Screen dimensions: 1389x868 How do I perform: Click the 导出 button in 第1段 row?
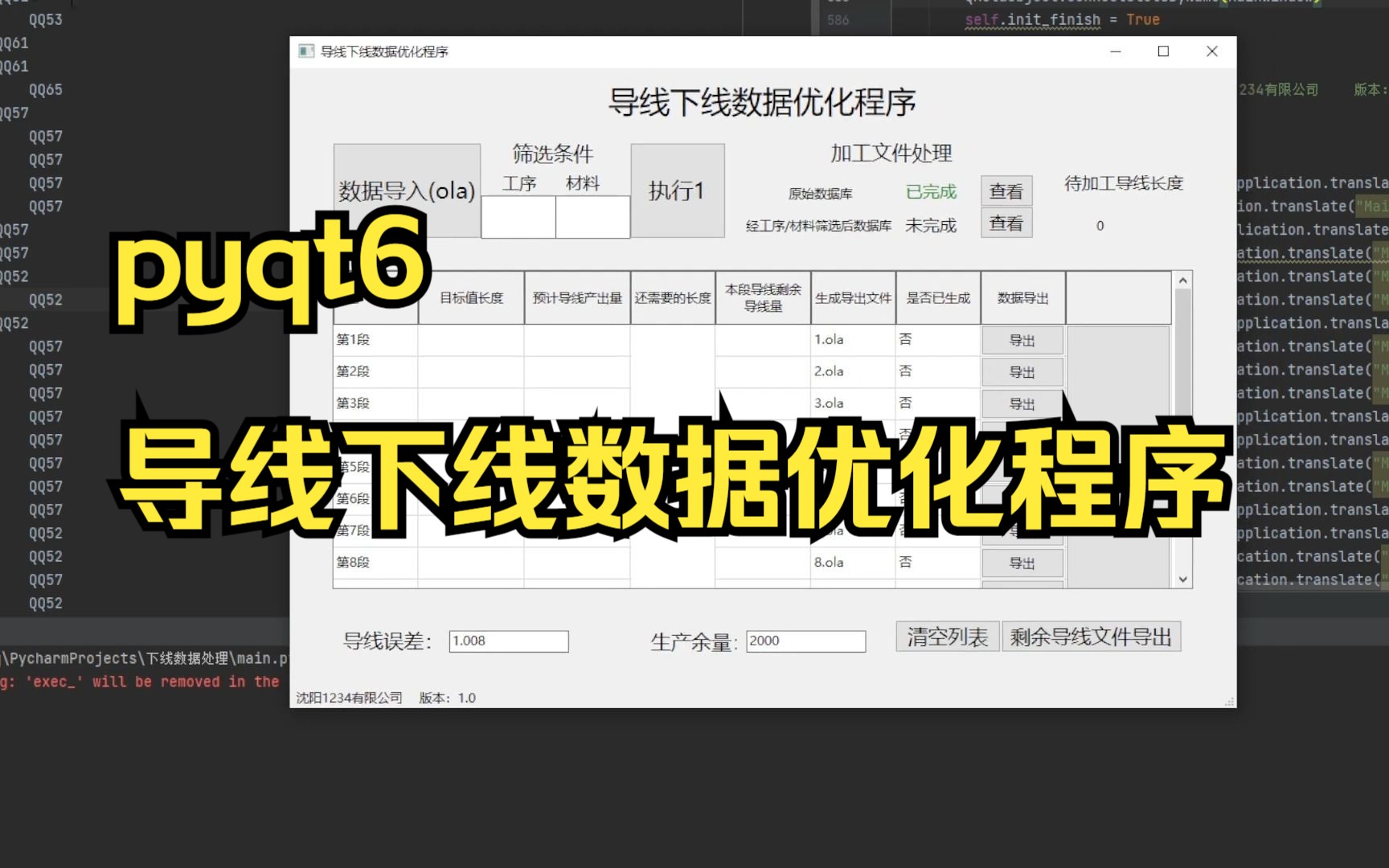[x=1022, y=340]
